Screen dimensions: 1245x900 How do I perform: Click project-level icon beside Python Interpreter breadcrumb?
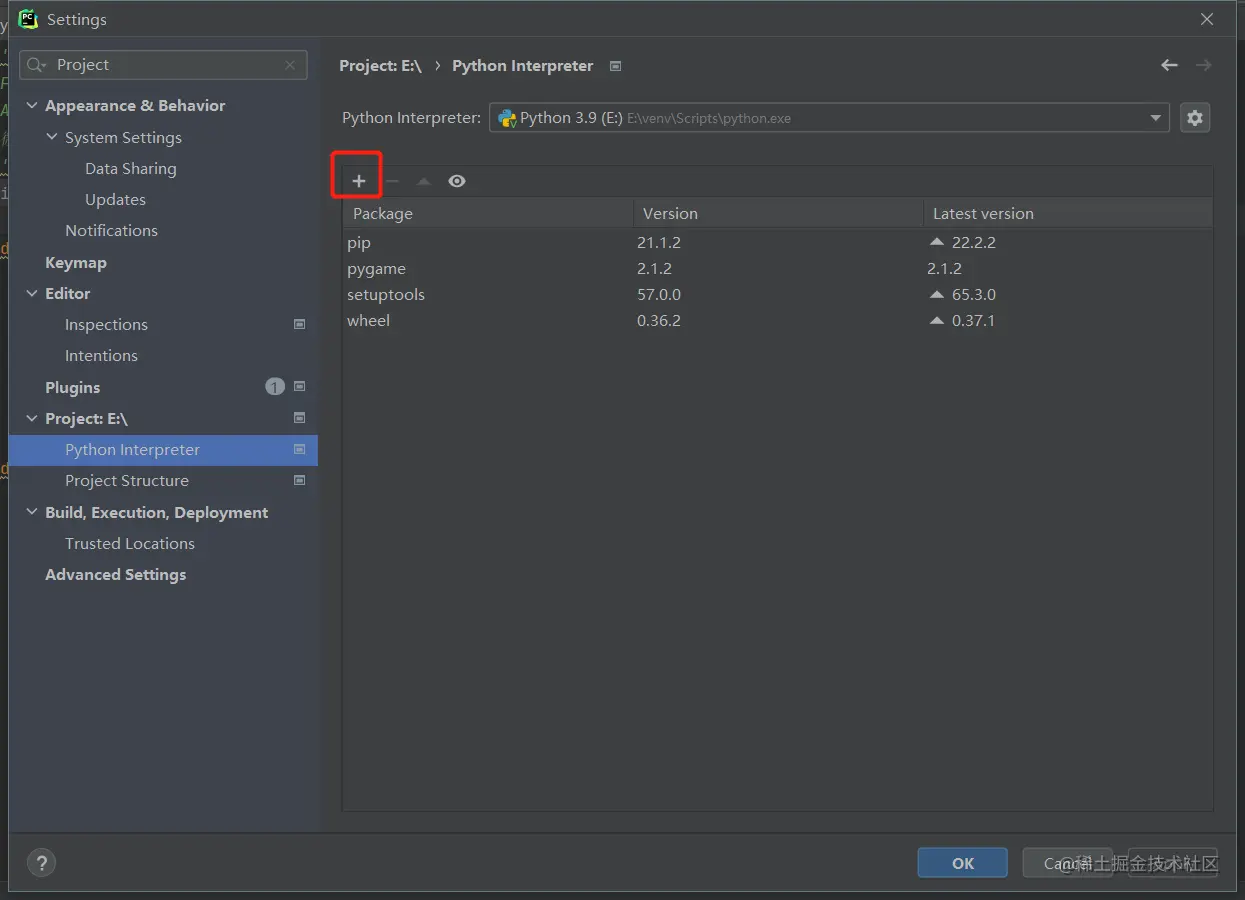pyautogui.click(x=616, y=66)
